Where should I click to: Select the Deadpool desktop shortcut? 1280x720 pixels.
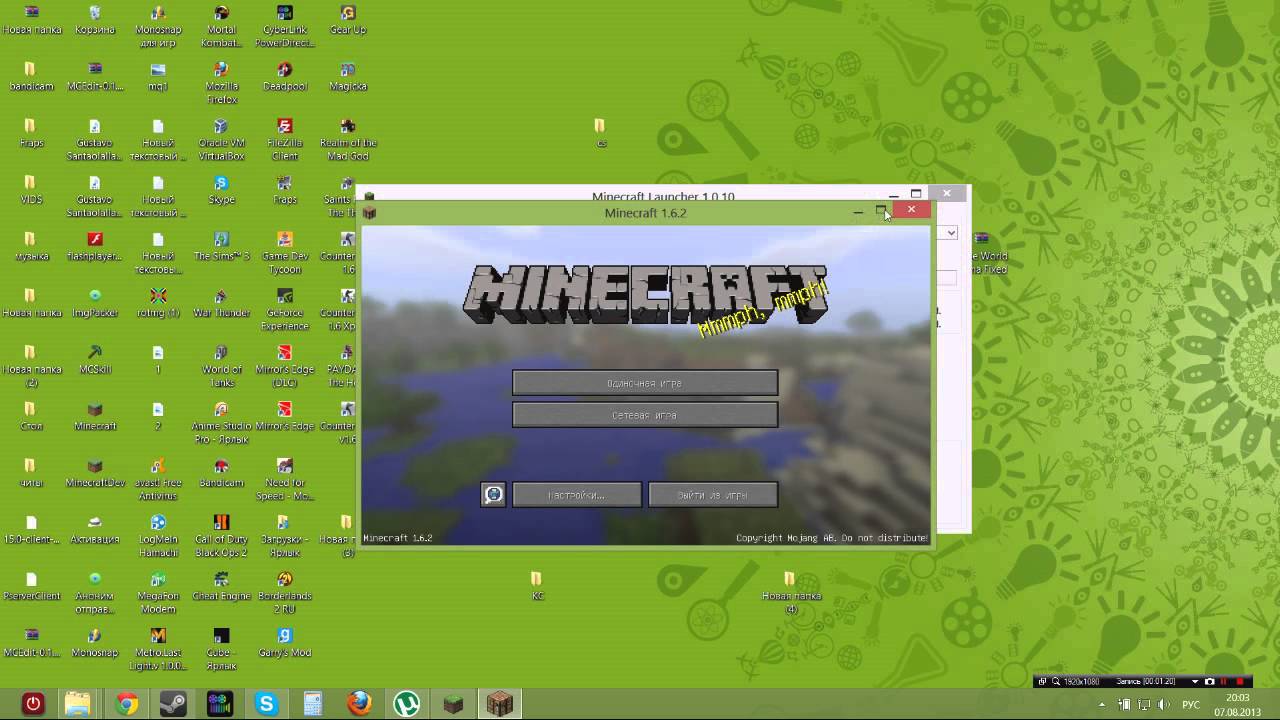point(285,77)
